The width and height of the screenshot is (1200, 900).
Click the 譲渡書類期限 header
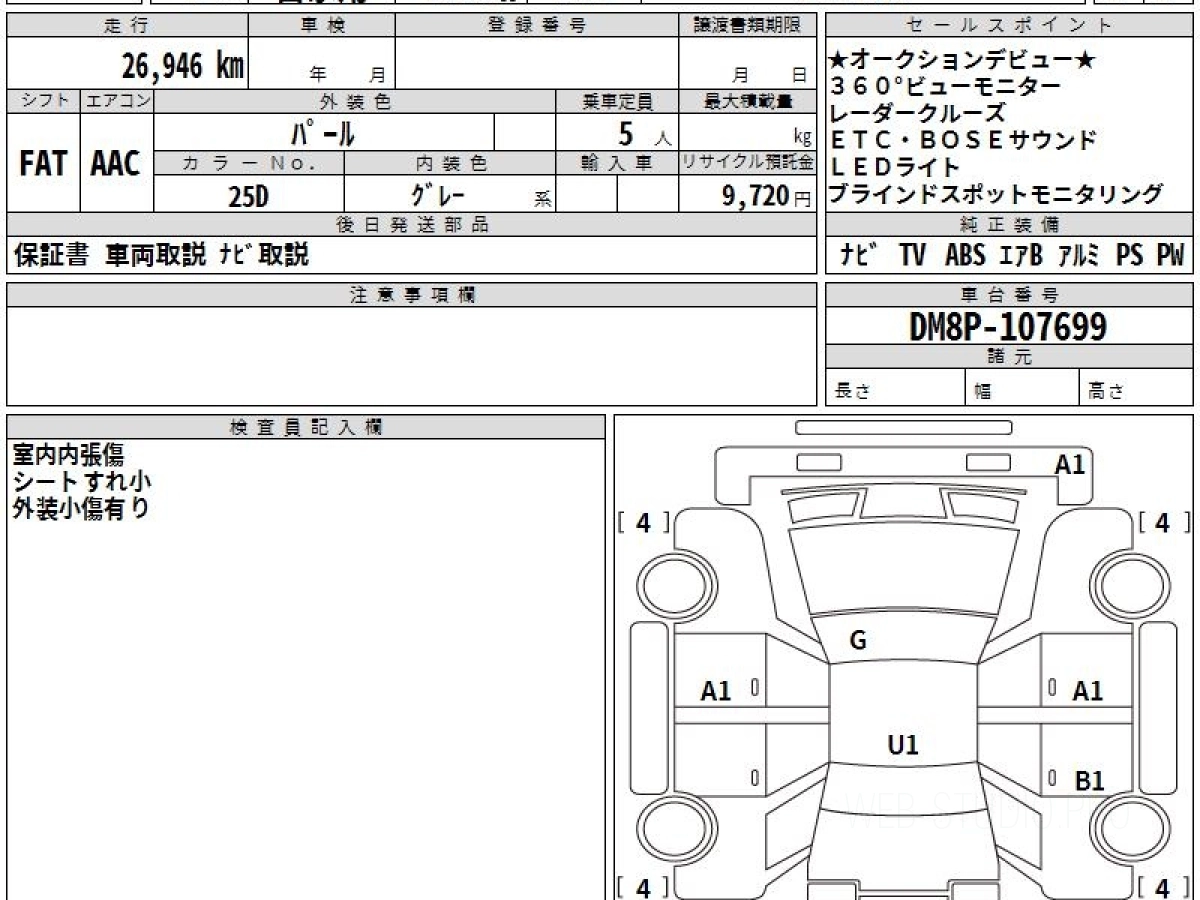coord(747,26)
